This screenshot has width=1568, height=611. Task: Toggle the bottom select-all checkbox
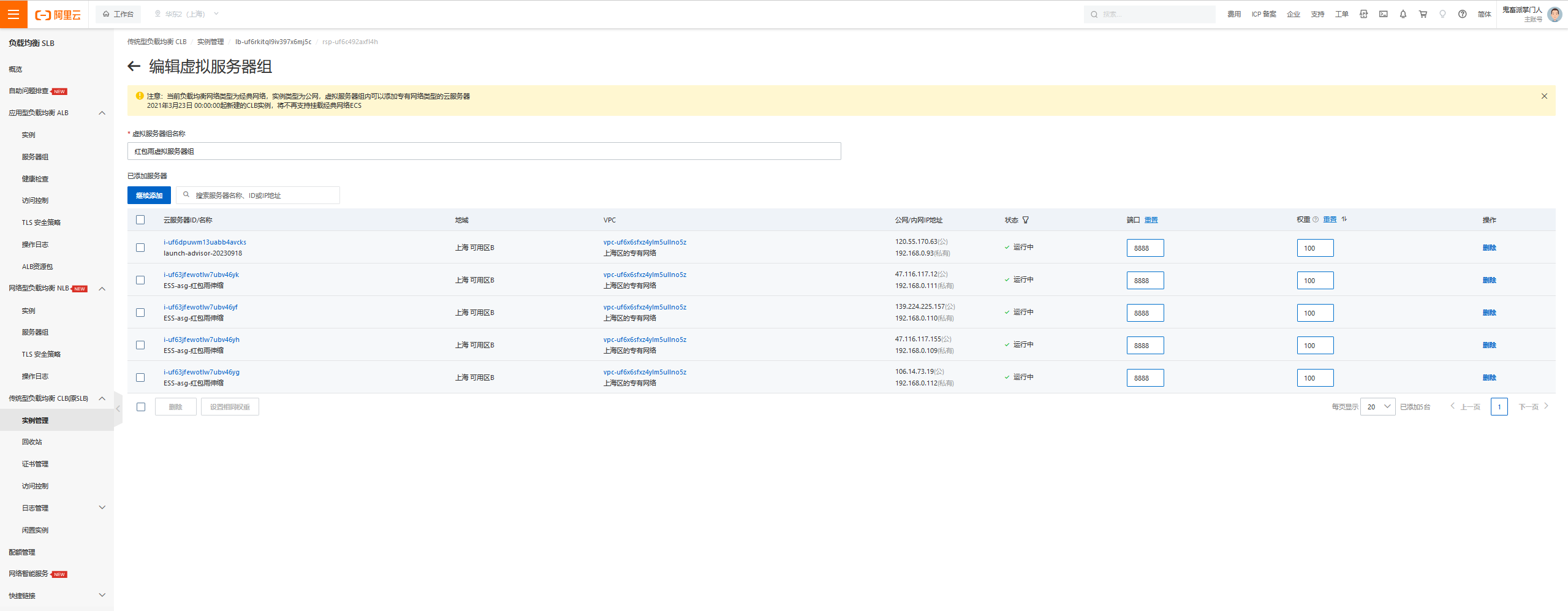[141, 407]
